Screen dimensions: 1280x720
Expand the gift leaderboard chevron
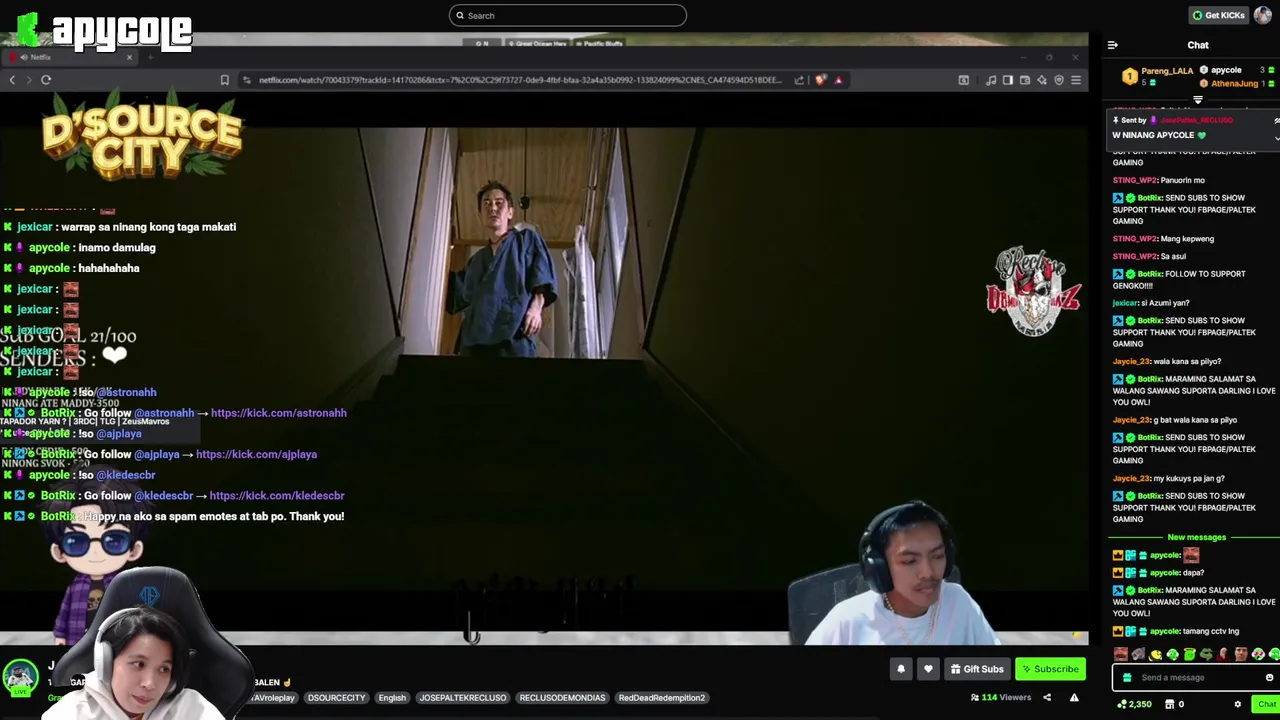1198,100
